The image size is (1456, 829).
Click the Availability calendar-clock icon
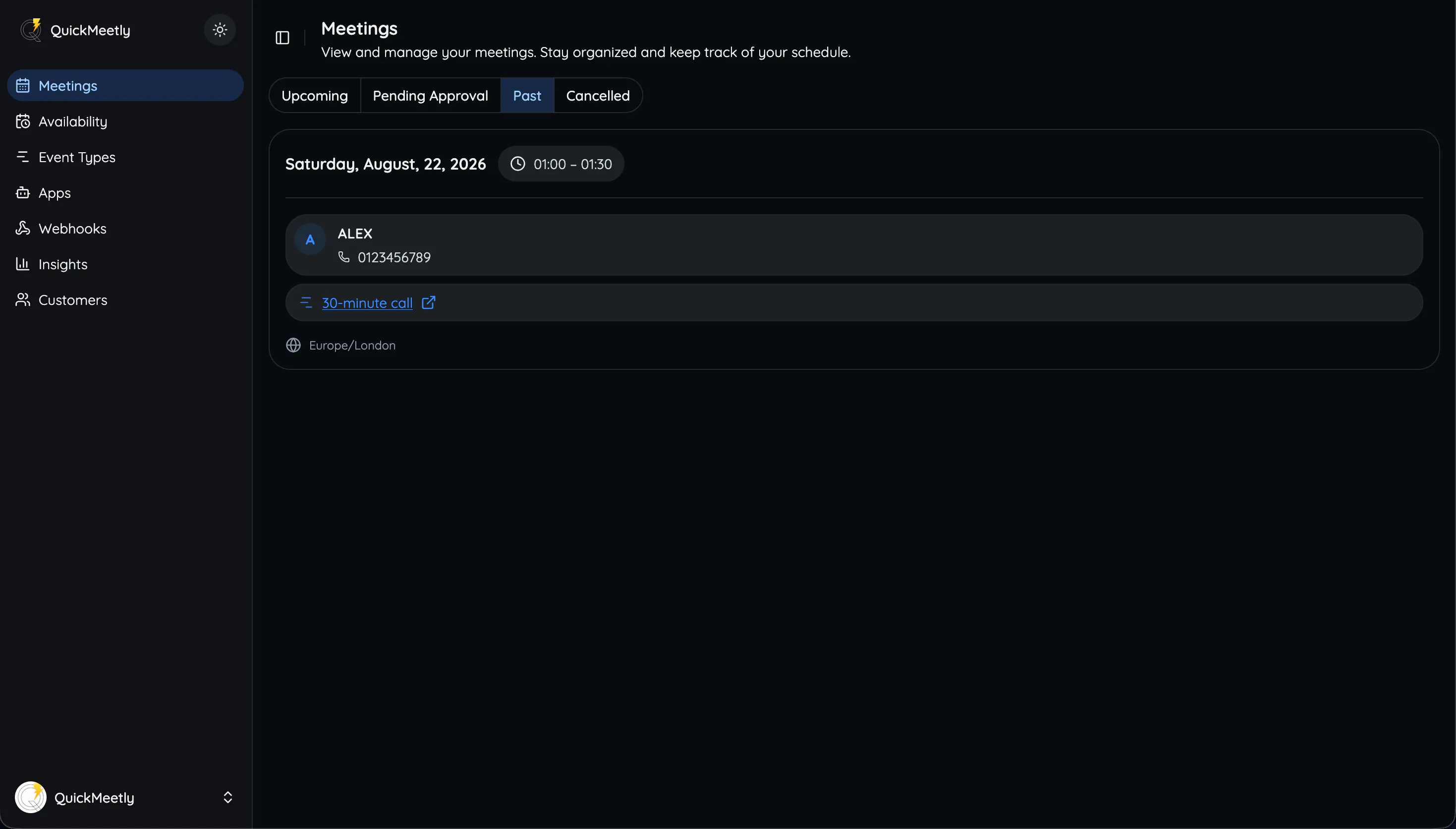[x=23, y=121]
